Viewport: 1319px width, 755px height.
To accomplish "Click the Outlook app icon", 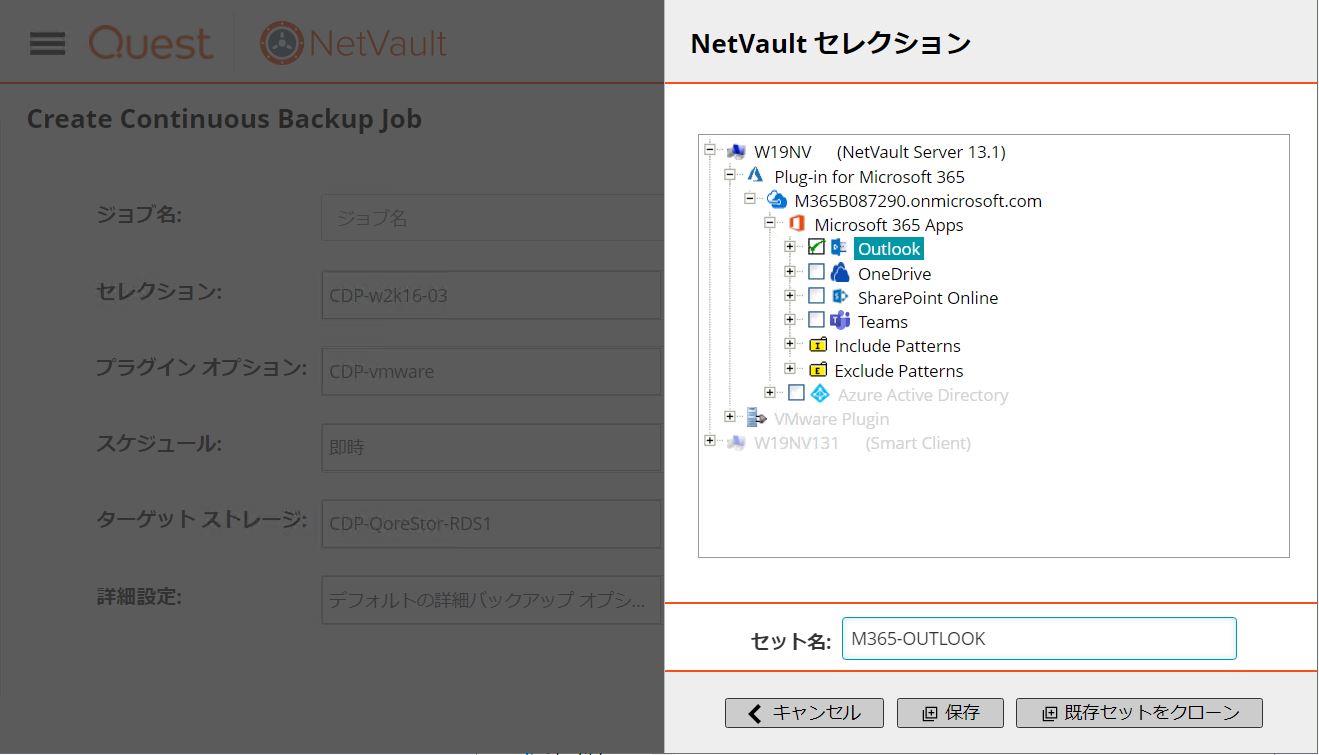I will point(839,248).
